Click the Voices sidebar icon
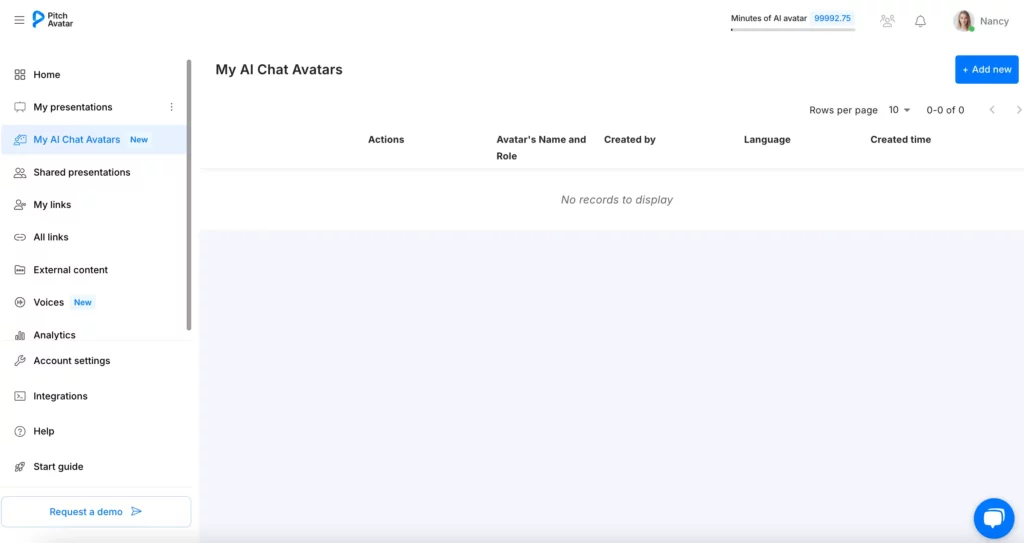The height and width of the screenshot is (543, 1024). (x=20, y=303)
